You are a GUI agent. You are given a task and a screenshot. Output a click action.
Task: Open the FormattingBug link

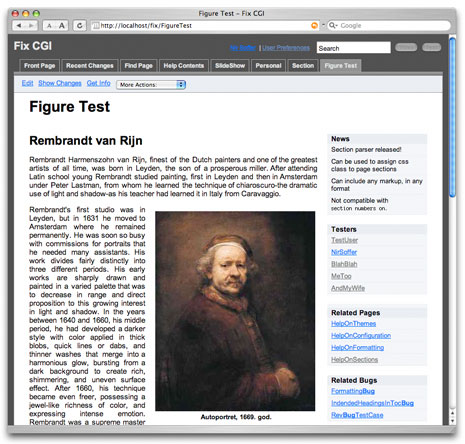click(353, 391)
